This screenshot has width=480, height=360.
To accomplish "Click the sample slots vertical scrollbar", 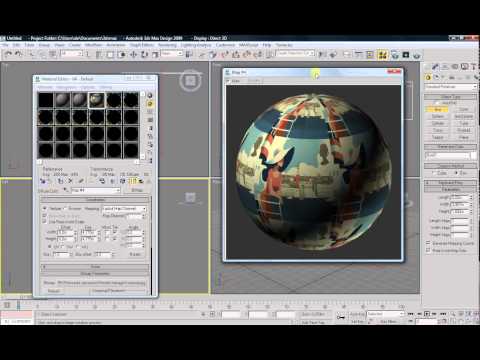I will pyautogui.click(x=143, y=125).
